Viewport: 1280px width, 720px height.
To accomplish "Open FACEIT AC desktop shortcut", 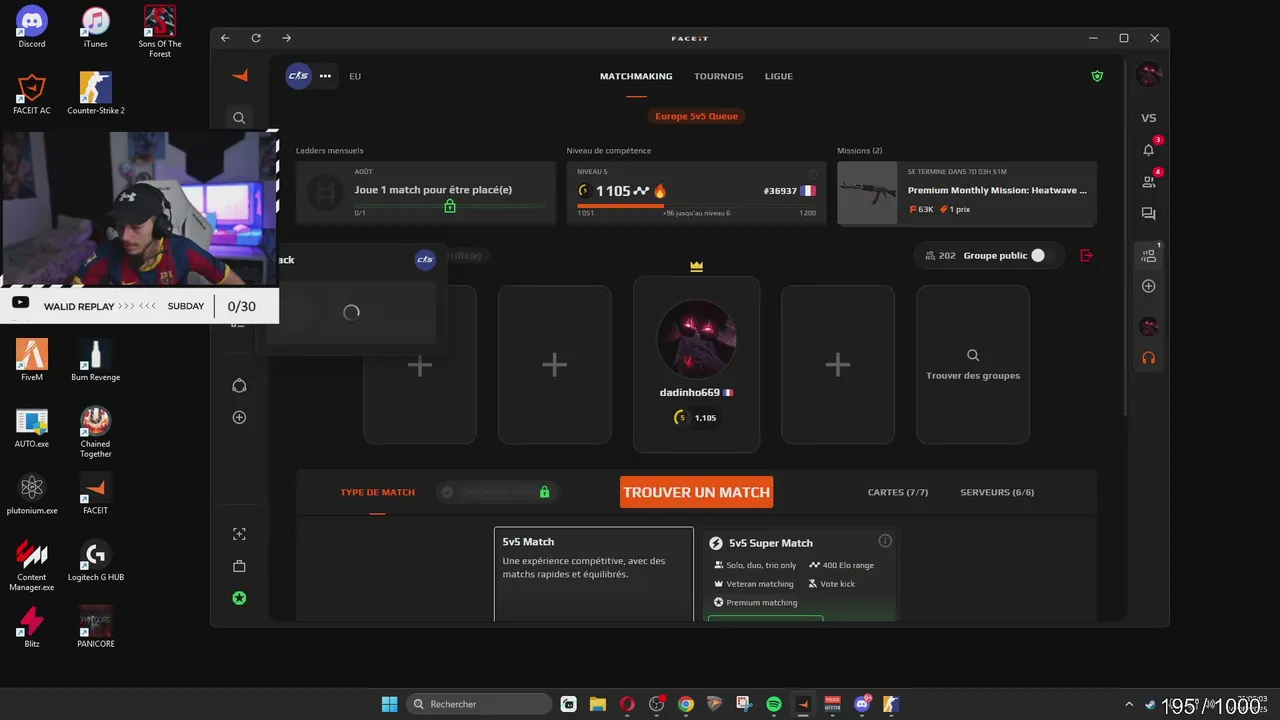I will [32, 93].
